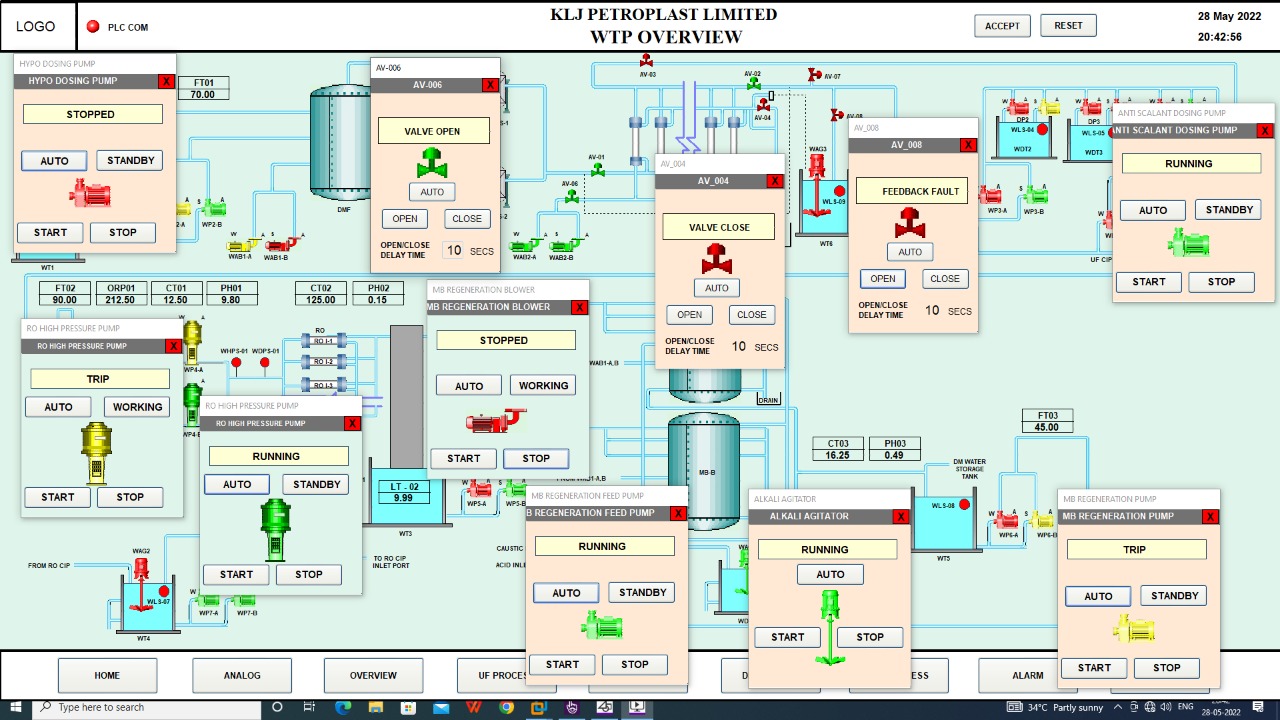The width and height of the screenshot is (1280, 720).
Task: Click the Windows Start button
Action: 17,708
